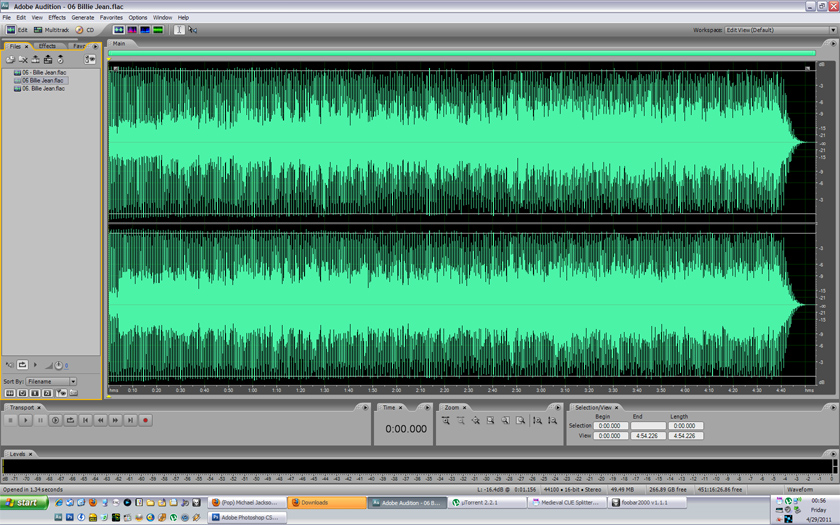
Task: Expand the Files panel options menu arrow
Action: [95, 47]
